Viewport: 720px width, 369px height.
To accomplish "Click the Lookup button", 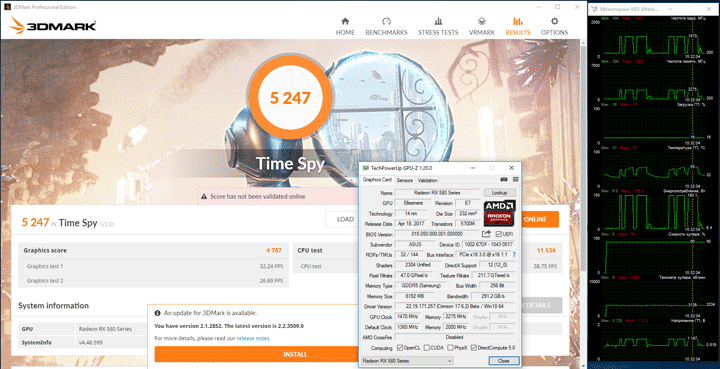I will point(500,193).
